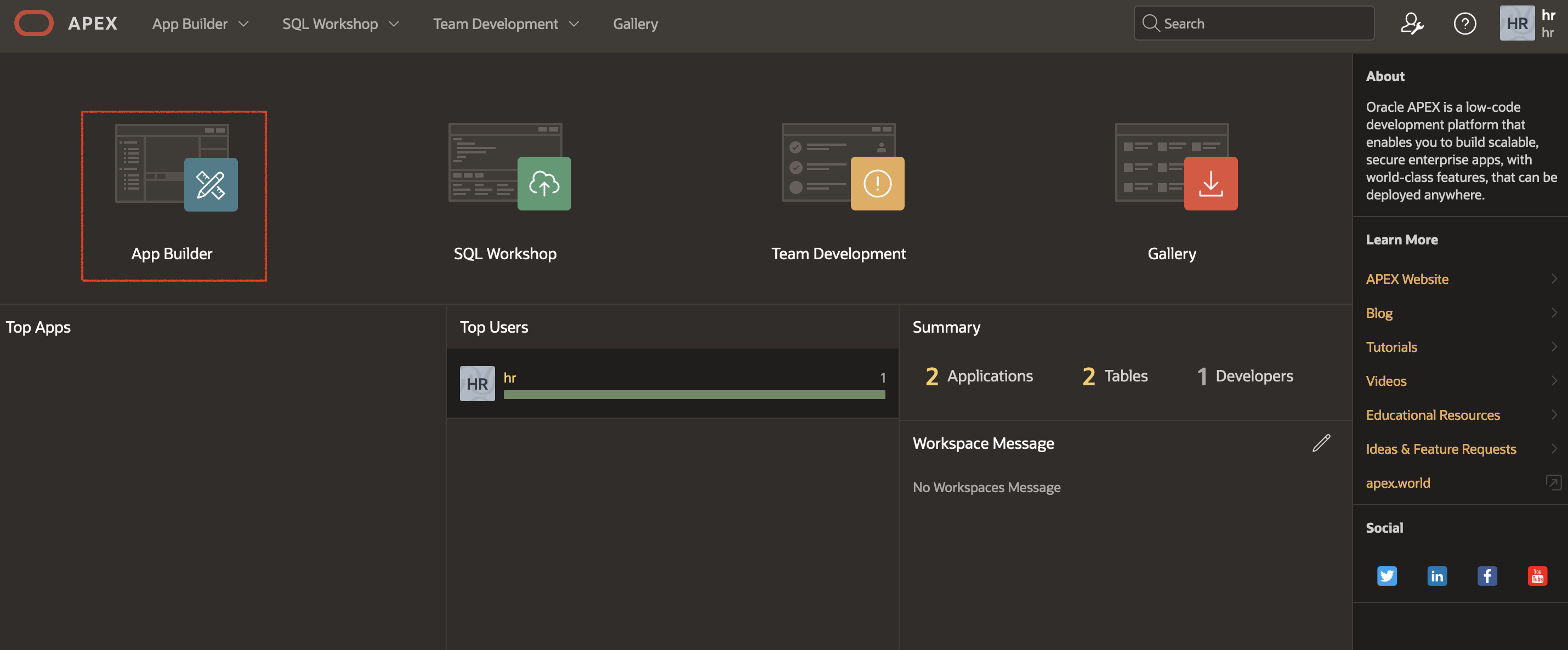Click the Team Development exclamation icon
Screen dimensions: 1568x650
click(x=877, y=184)
